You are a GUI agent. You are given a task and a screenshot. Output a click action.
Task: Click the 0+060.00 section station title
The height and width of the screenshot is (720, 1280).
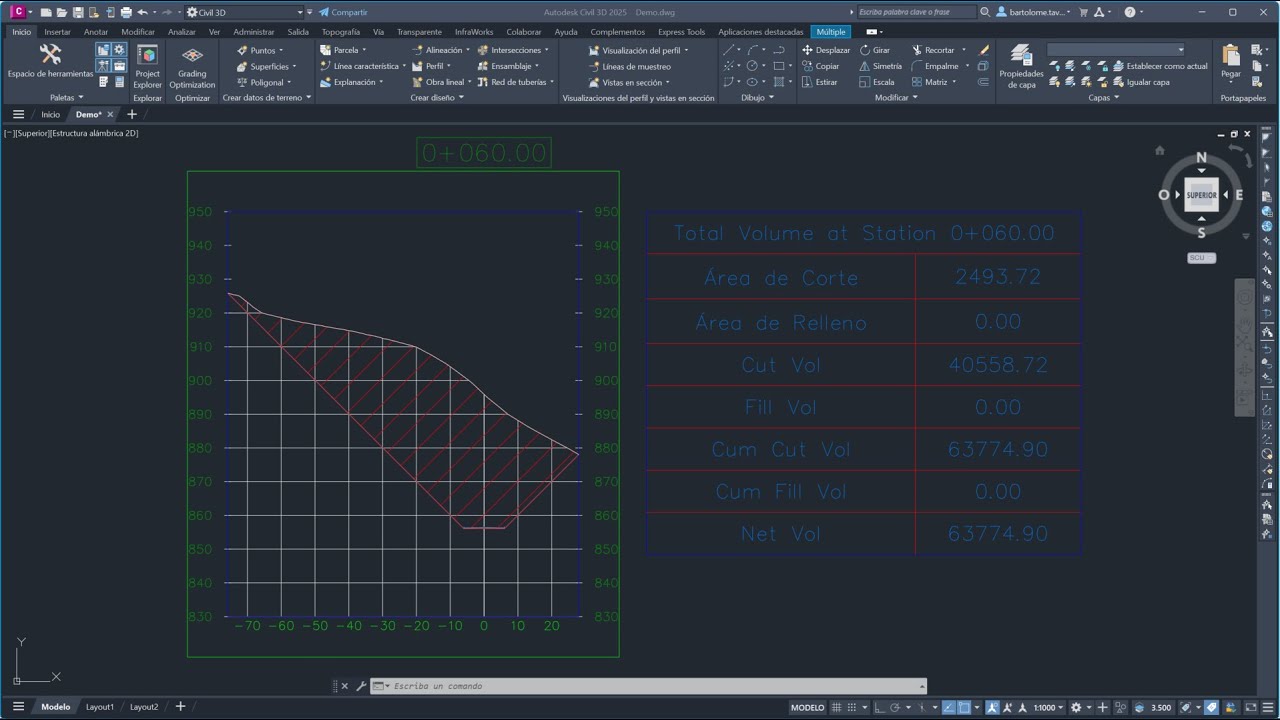pyautogui.click(x=484, y=153)
